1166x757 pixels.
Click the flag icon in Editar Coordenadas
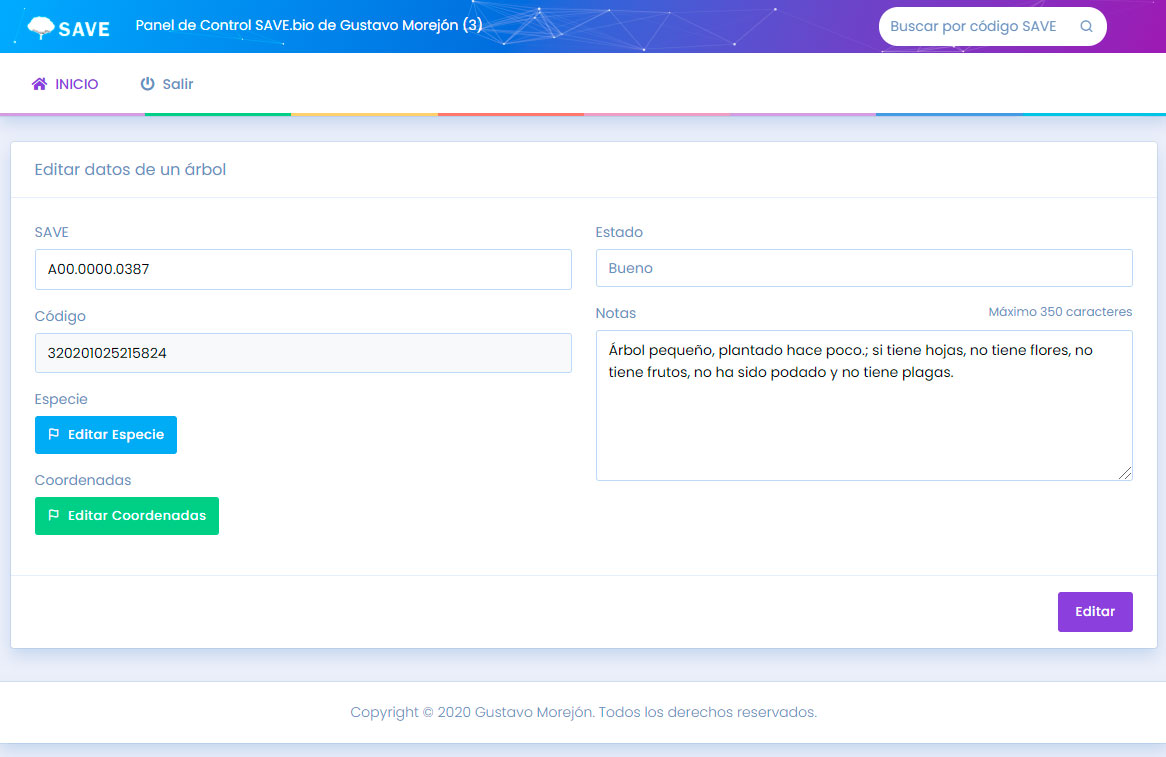54,515
